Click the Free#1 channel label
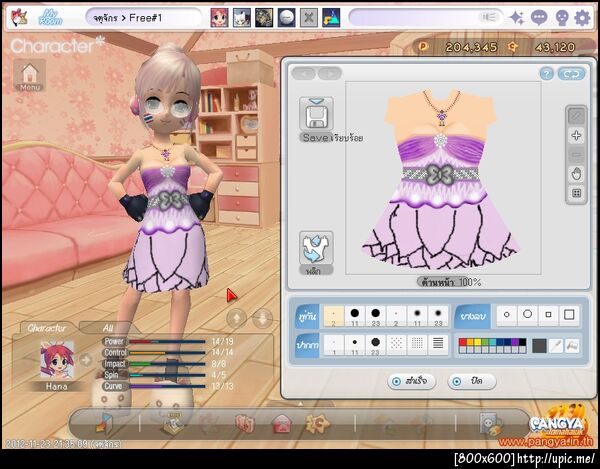600x469 pixels. pos(145,18)
